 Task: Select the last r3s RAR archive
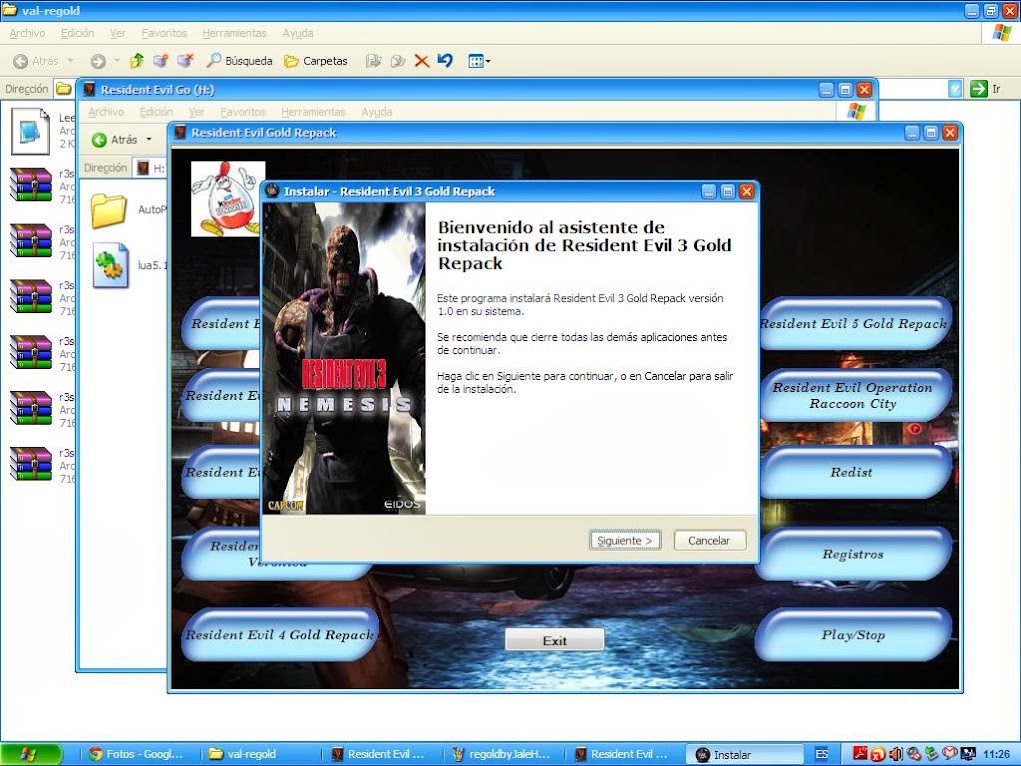[31, 463]
